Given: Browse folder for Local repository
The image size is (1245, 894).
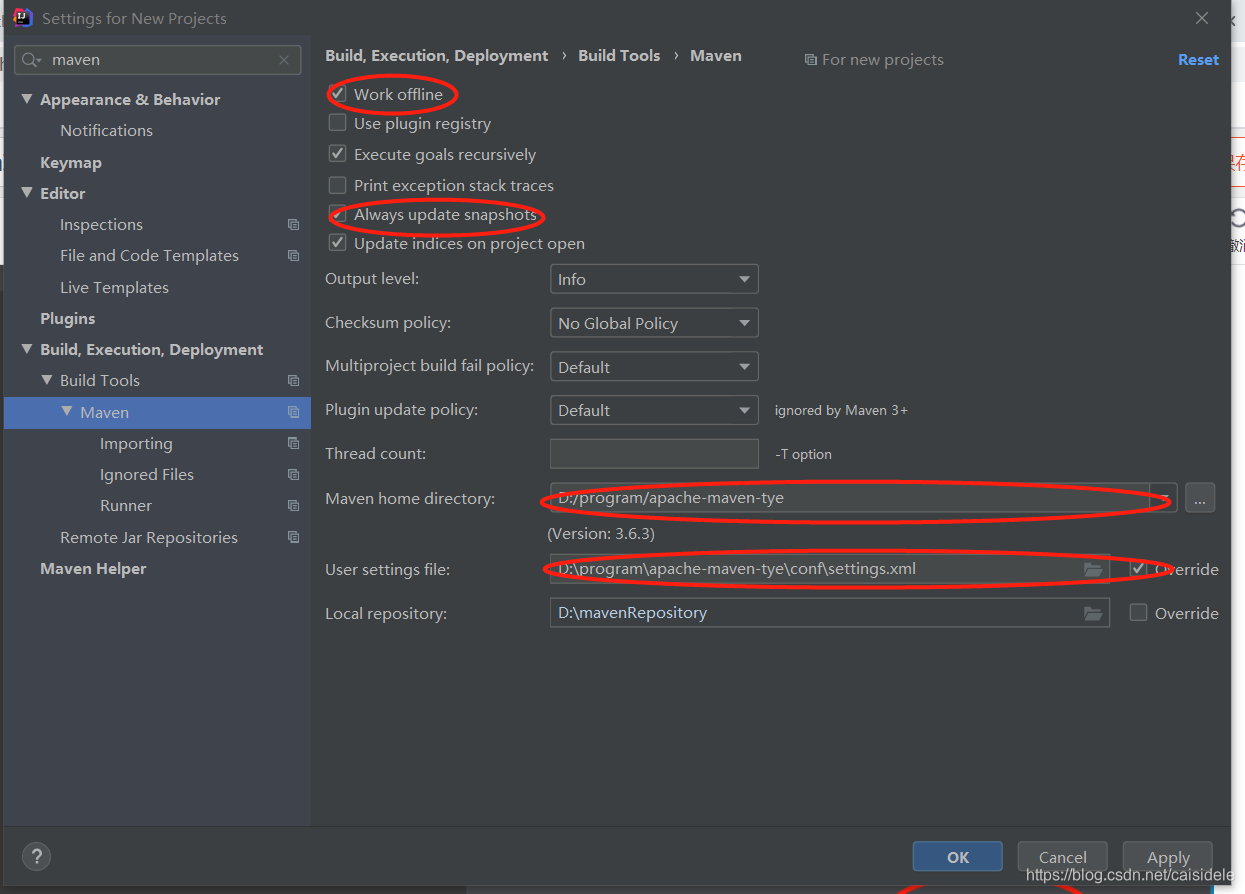Looking at the screenshot, I should [x=1093, y=613].
